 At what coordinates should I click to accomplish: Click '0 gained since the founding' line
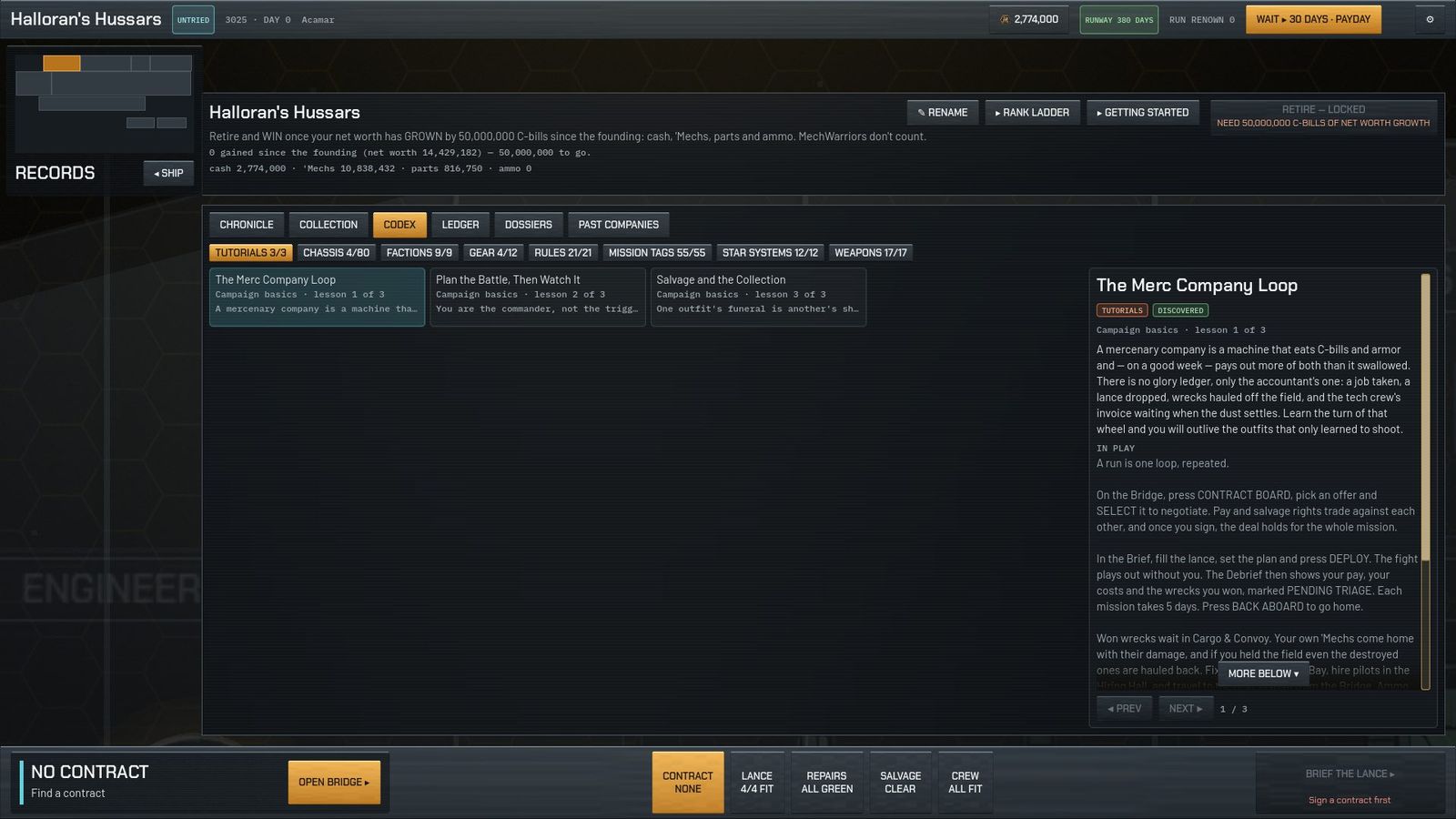pyautogui.click(x=400, y=153)
